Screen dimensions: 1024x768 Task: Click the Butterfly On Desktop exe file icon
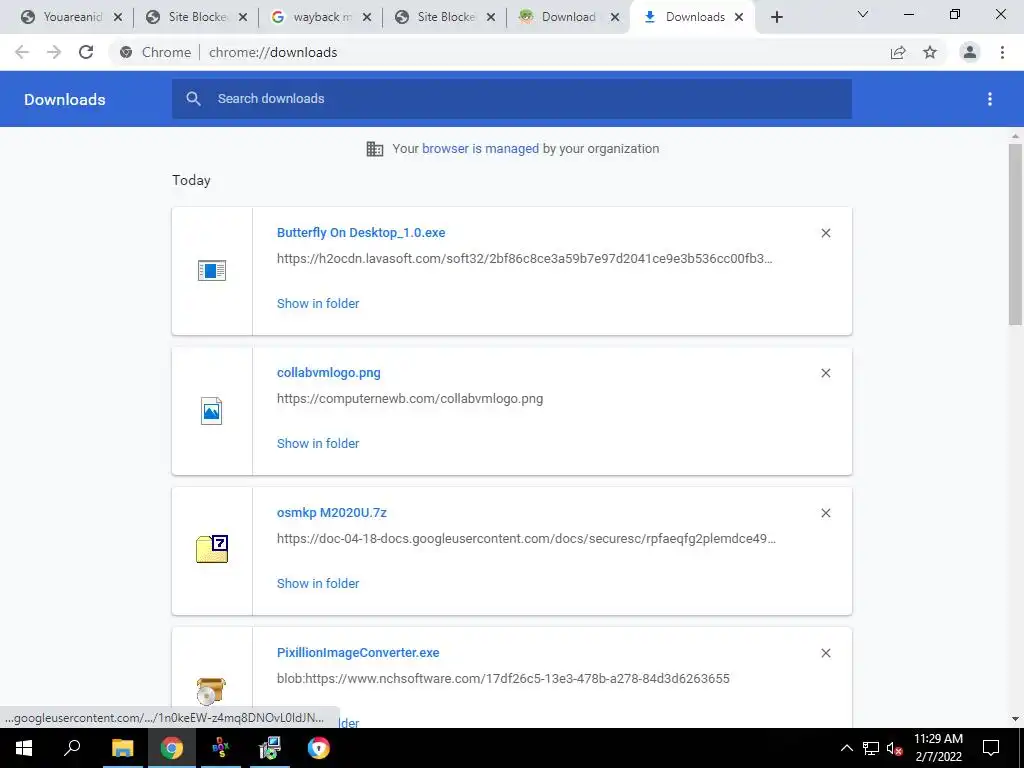point(212,270)
